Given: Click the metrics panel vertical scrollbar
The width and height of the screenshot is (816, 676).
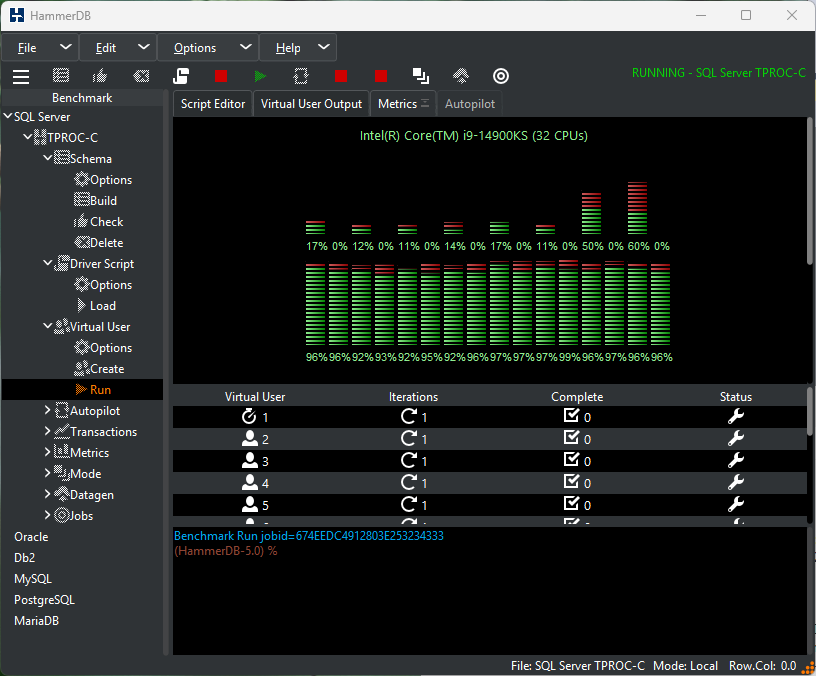Looking at the screenshot, I should 810,193.
